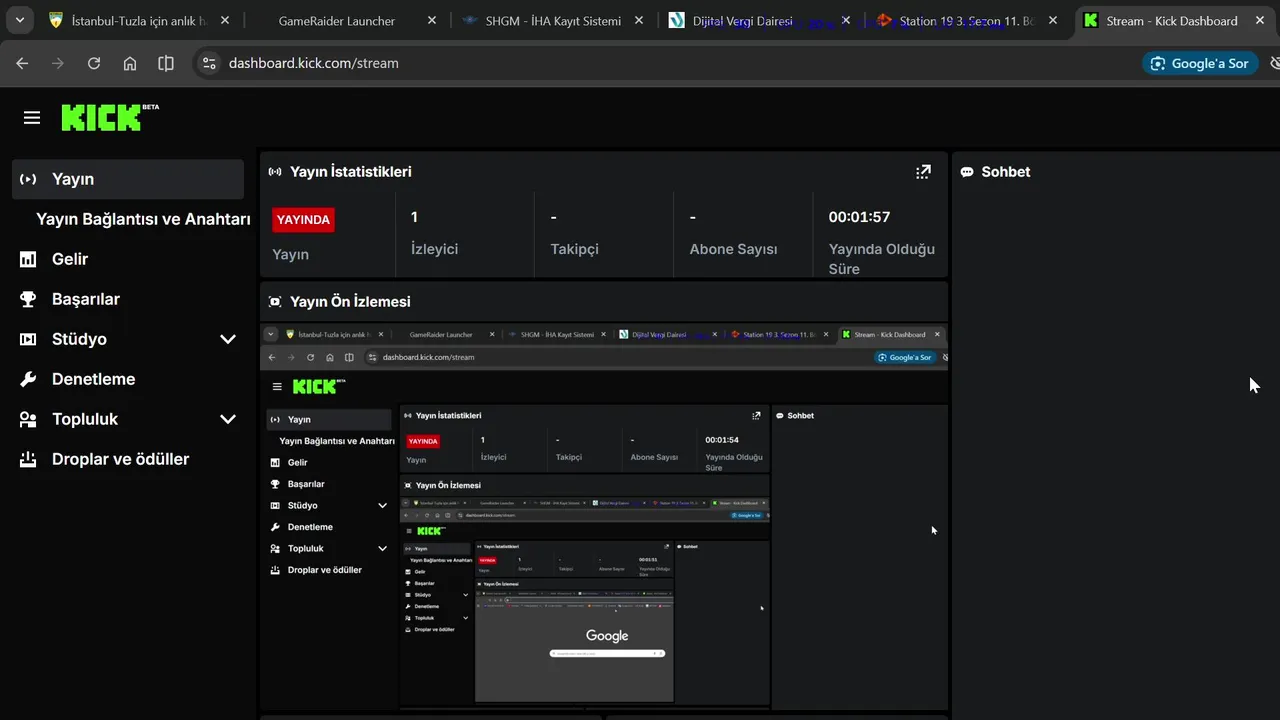Expand the Stüdyo submenu chevron
The height and width of the screenshot is (720, 1280).
click(228, 339)
